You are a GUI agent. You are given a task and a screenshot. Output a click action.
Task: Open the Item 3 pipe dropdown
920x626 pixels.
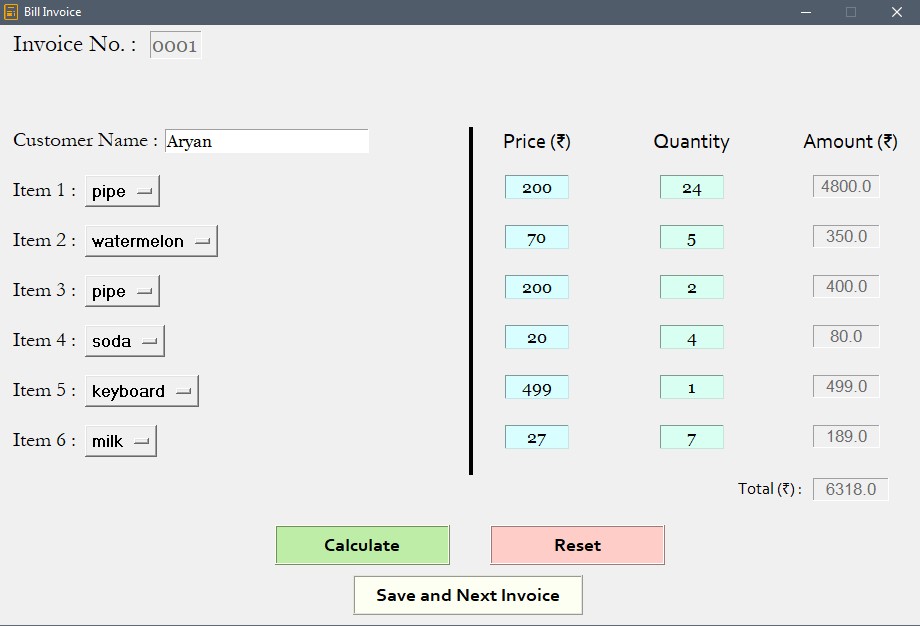point(122,291)
